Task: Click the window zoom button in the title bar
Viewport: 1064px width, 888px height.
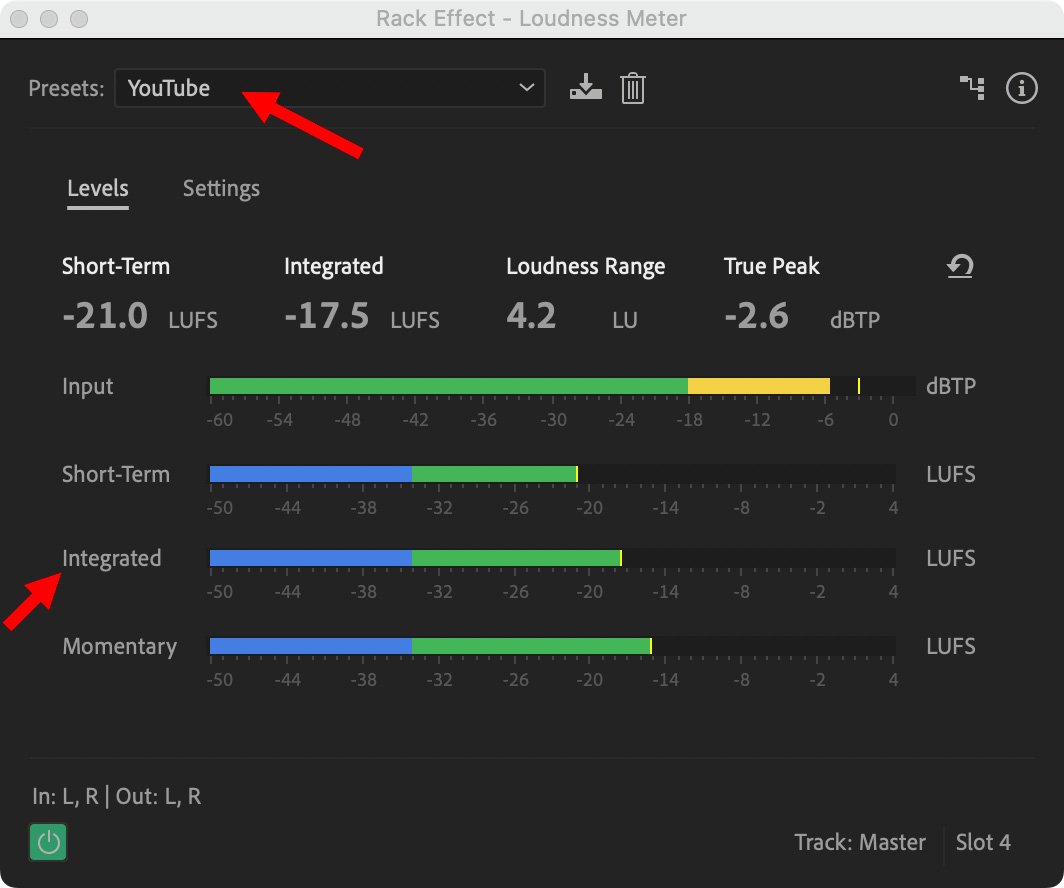Action: [x=79, y=18]
